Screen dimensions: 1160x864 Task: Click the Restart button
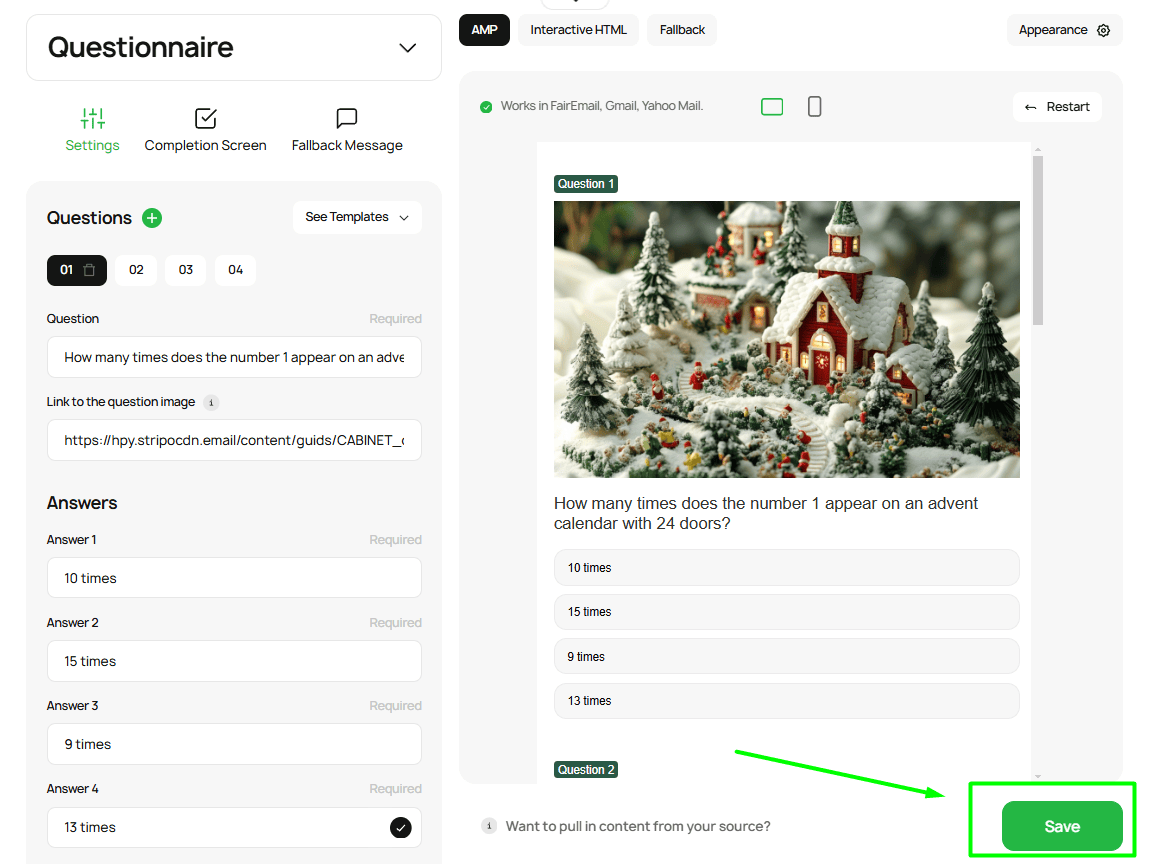coord(1057,107)
